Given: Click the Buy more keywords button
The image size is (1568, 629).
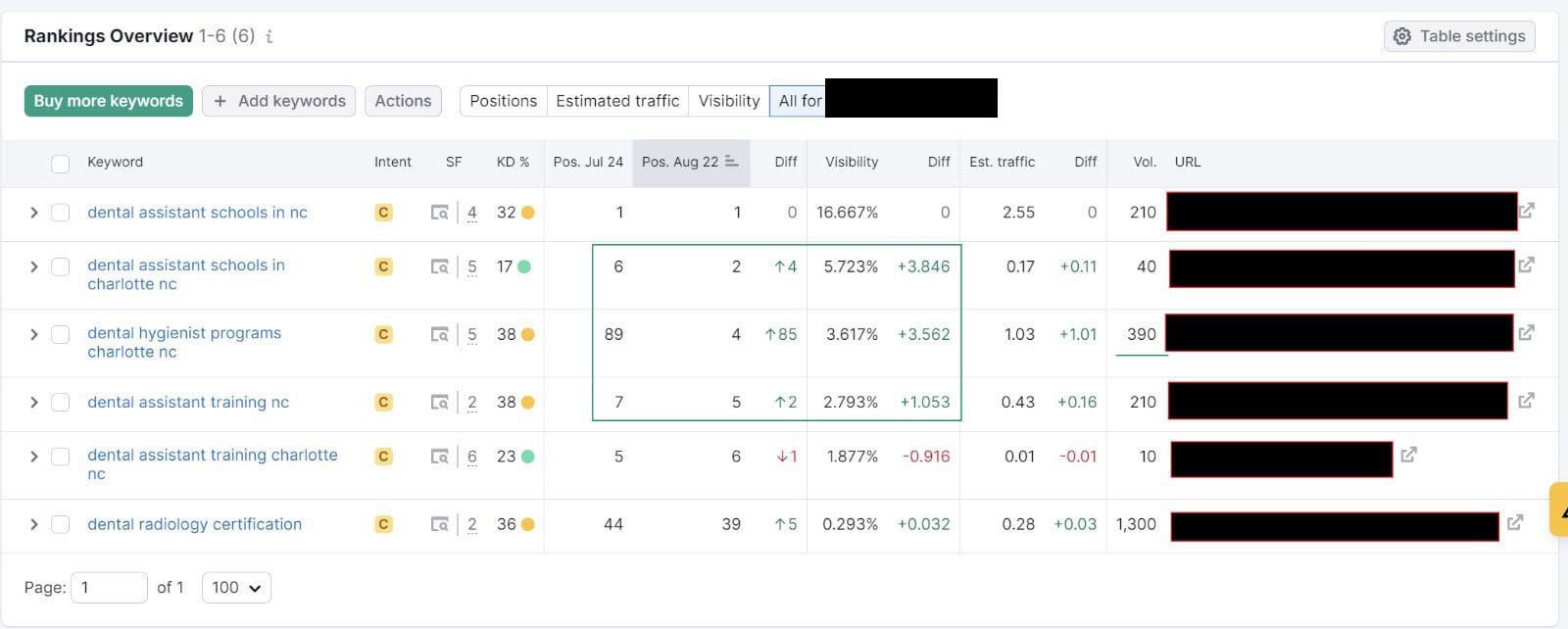Looking at the screenshot, I should click(x=108, y=101).
